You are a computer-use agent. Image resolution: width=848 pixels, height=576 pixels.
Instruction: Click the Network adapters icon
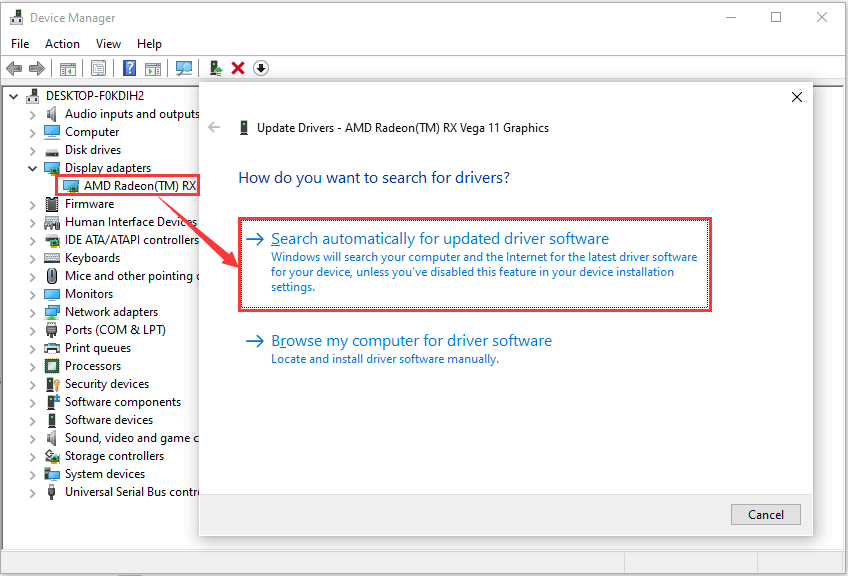(52, 312)
